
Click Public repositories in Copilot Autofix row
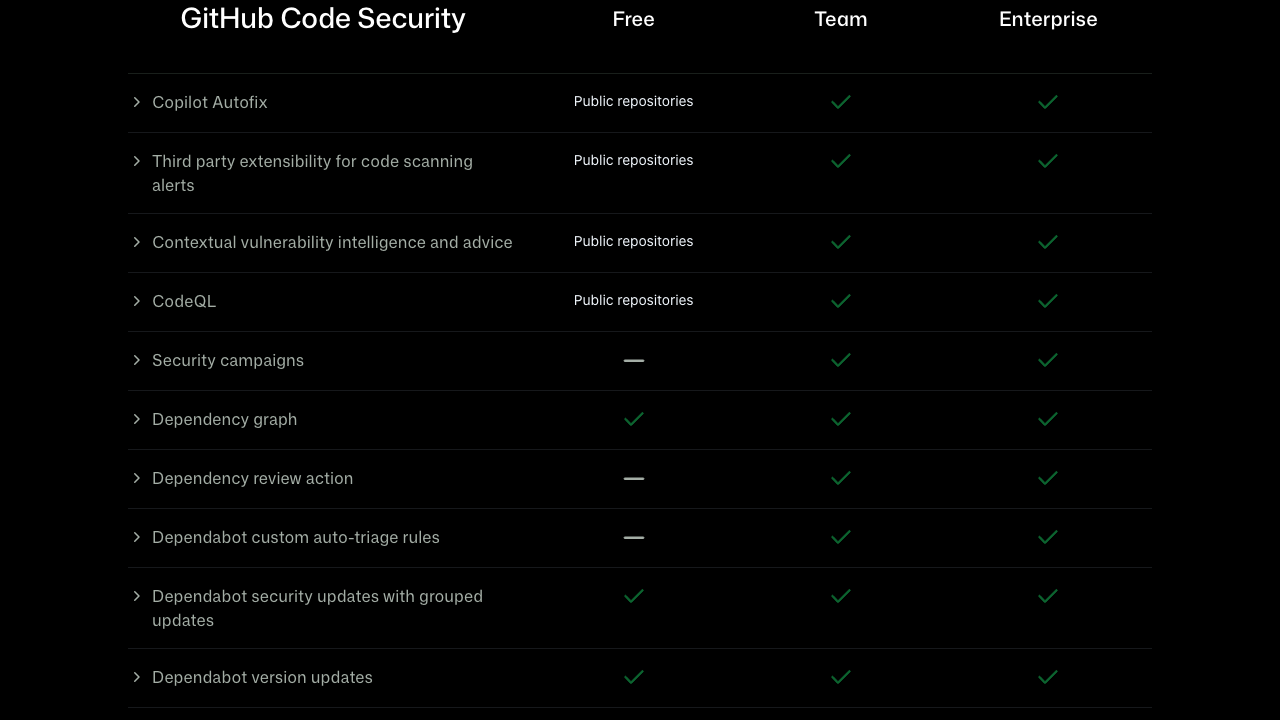pos(634,101)
